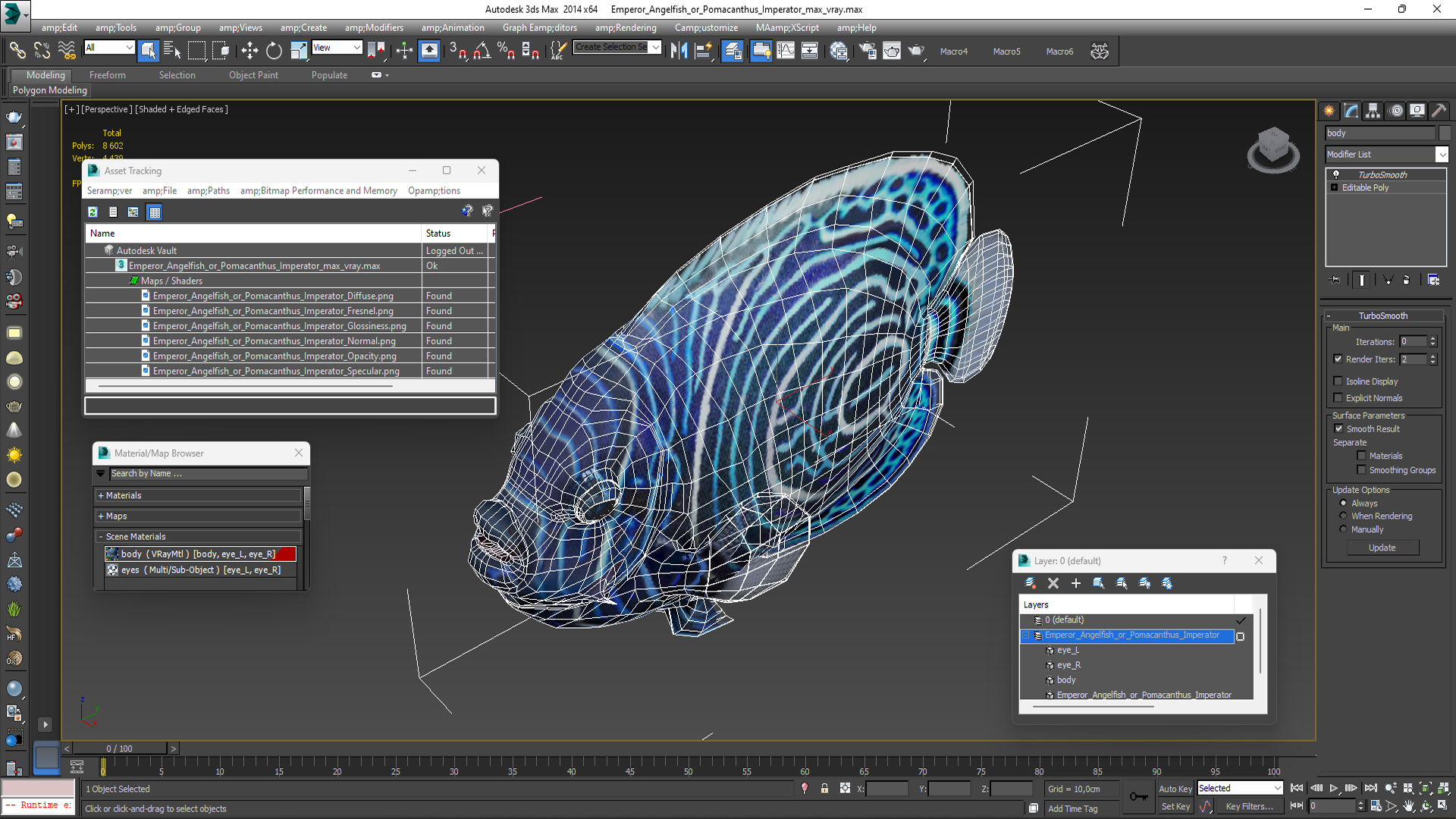Activate the Select Object tool
Screen dimensions: 1456x819
[x=148, y=51]
